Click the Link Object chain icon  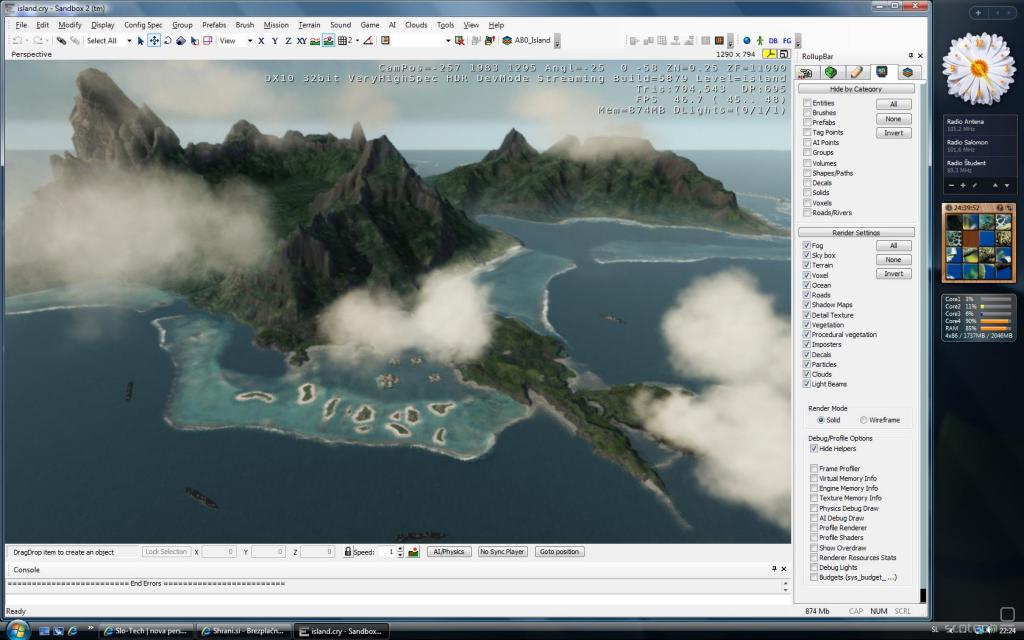click(61, 40)
